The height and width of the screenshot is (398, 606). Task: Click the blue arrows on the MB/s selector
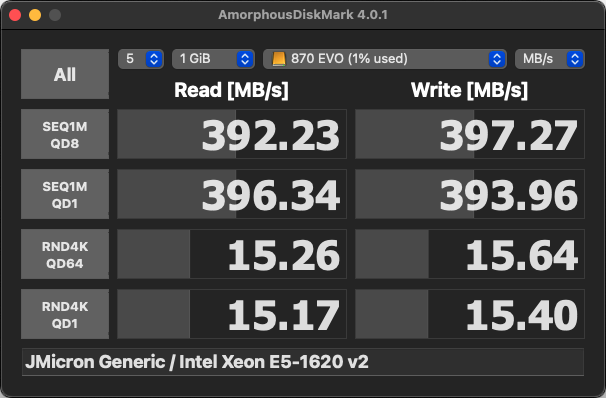575,59
